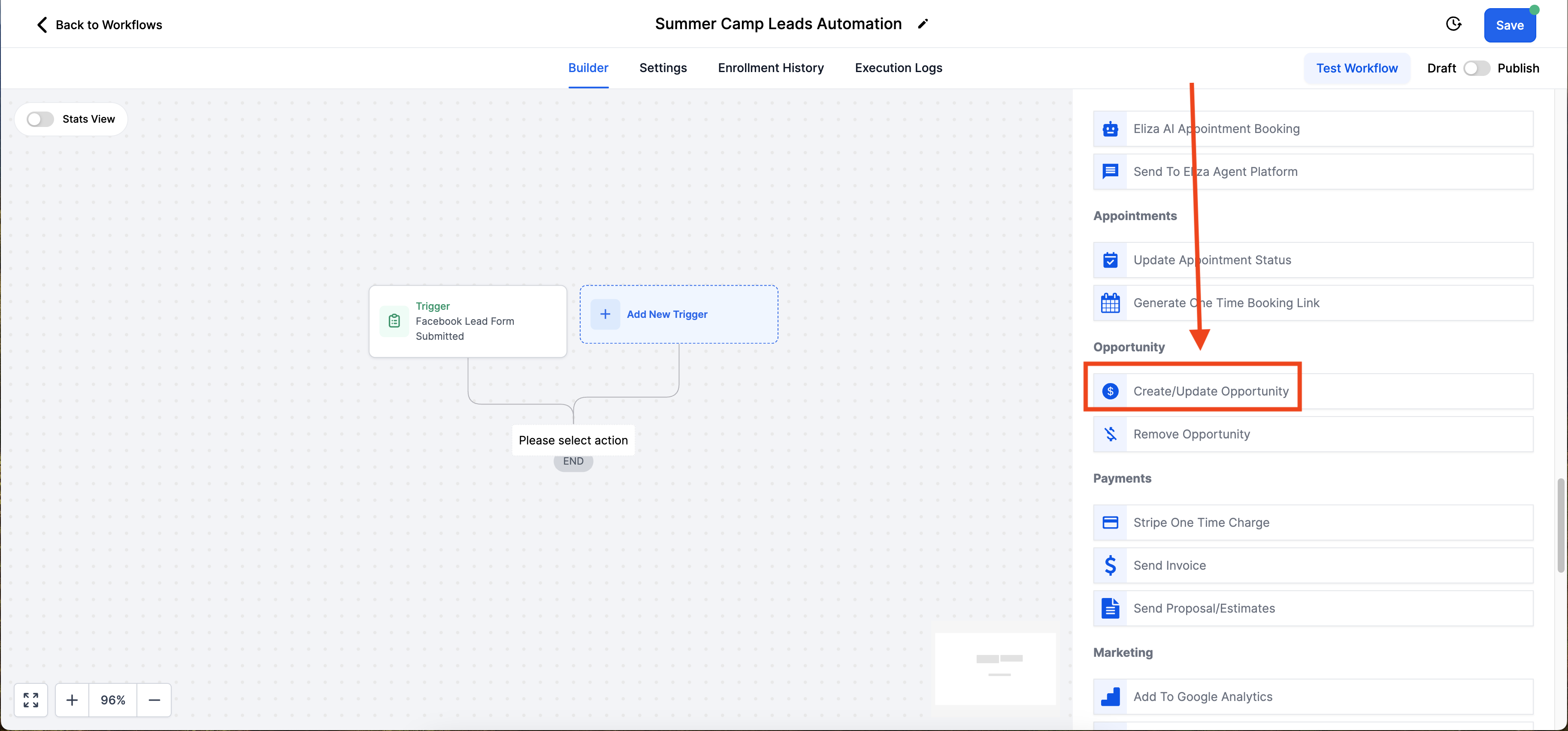Enable the Stats View toggle

pyautogui.click(x=40, y=119)
